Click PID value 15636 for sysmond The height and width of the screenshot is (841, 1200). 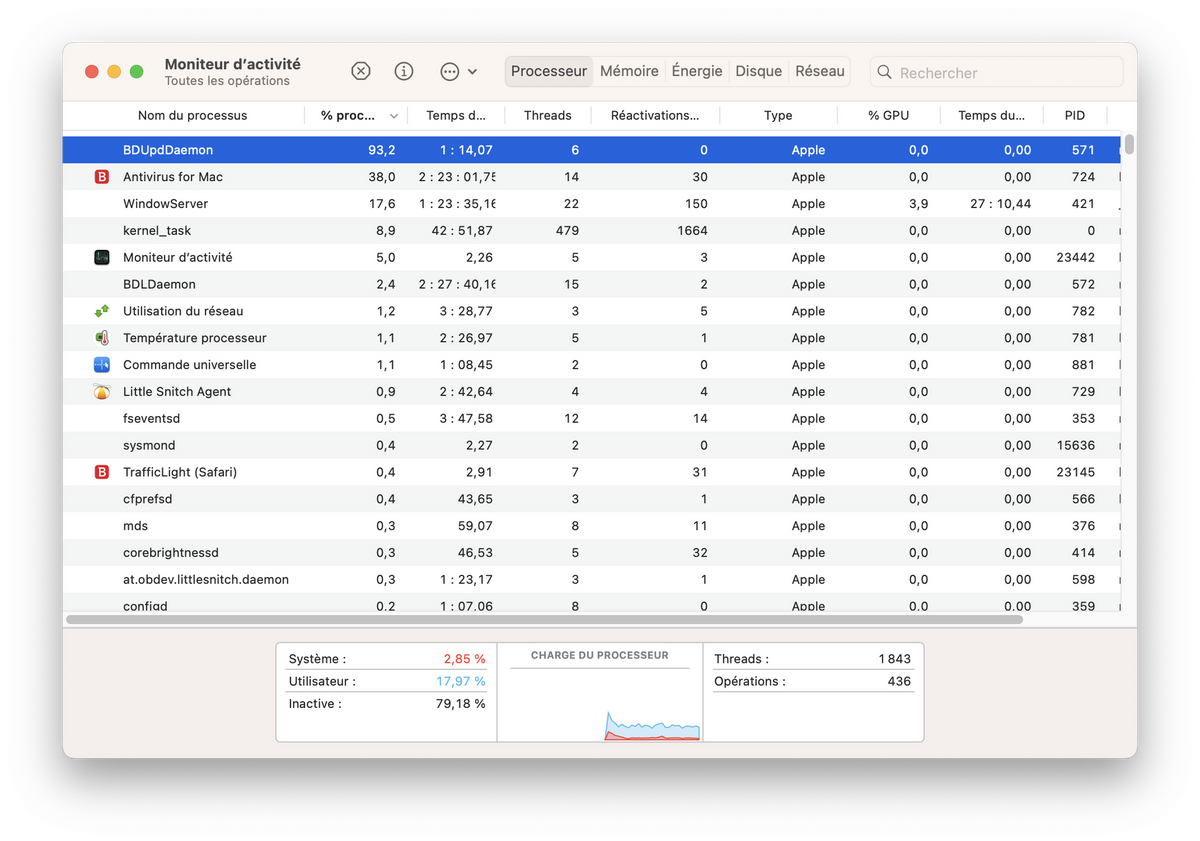click(x=1075, y=445)
